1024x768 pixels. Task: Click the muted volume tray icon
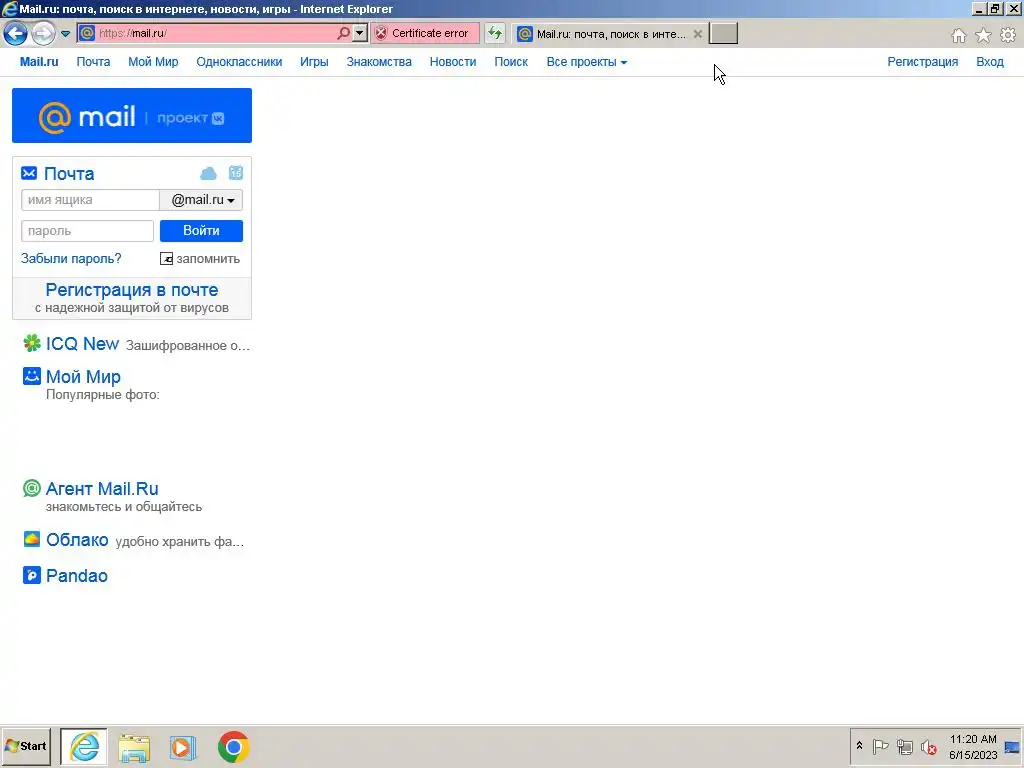point(928,746)
